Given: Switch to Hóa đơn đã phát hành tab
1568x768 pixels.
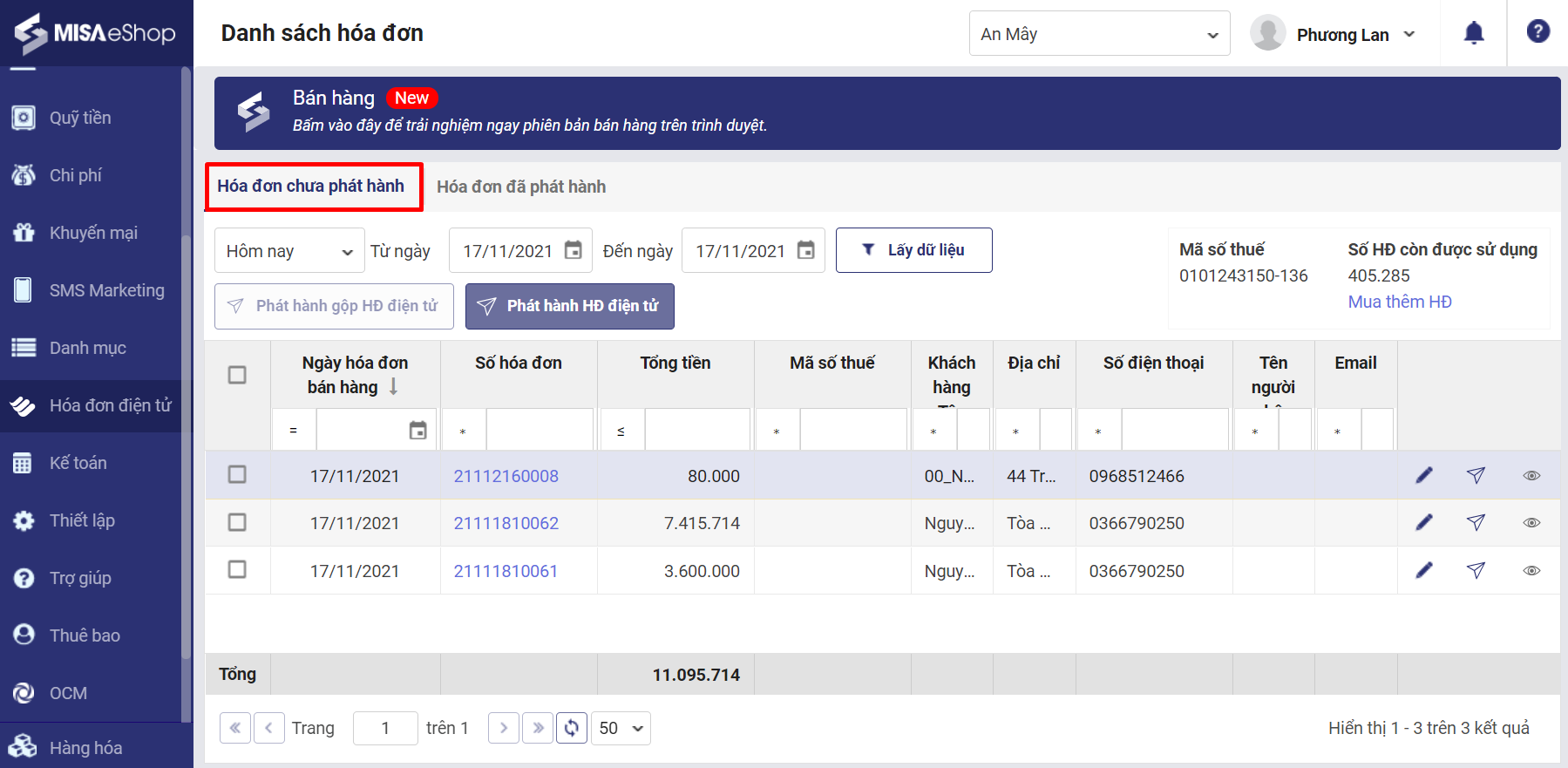Looking at the screenshot, I should (x=520, y=187).
